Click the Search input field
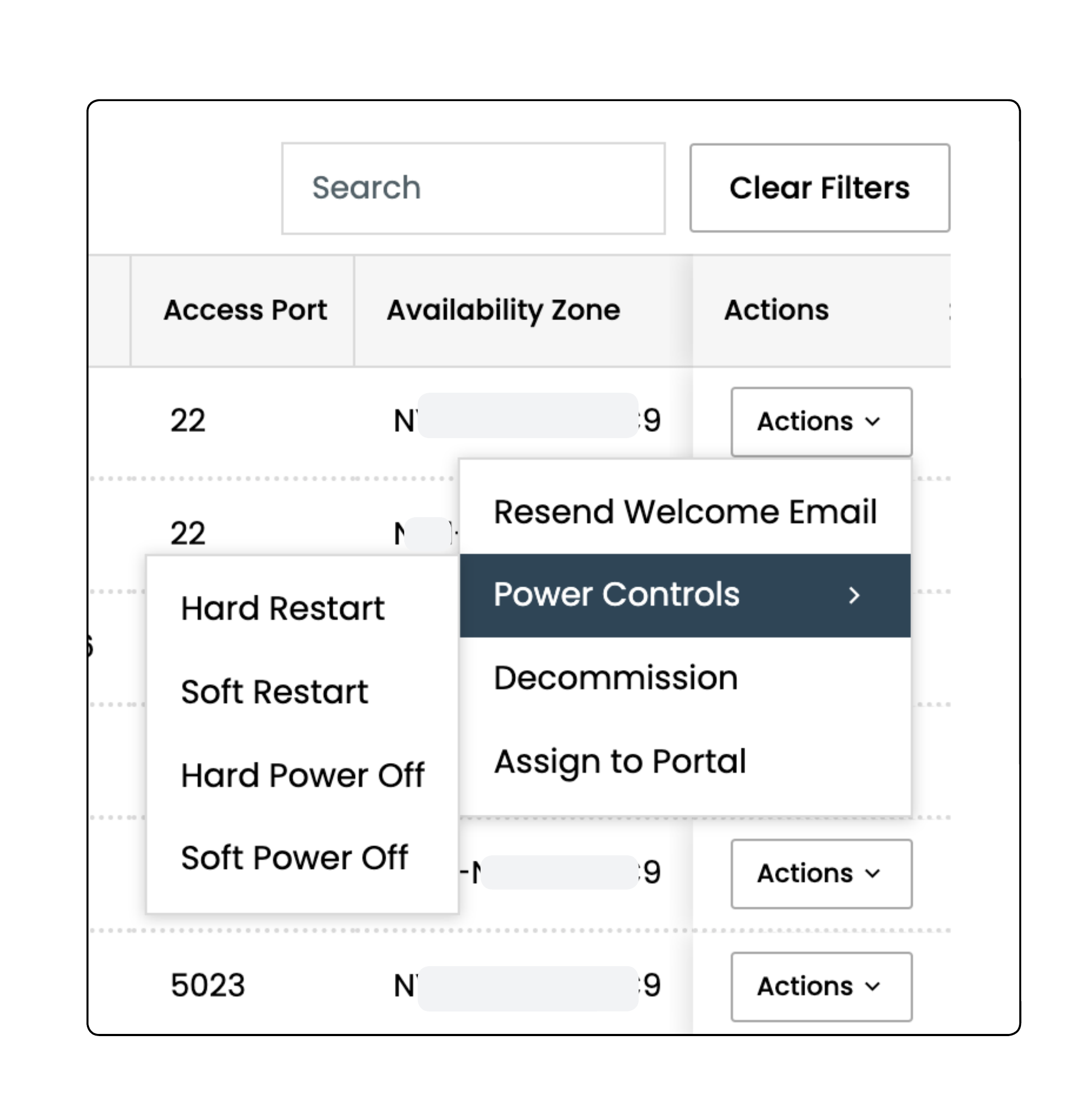Image resolution: width=1092 pixels, height=1094 pixels. 473,188
